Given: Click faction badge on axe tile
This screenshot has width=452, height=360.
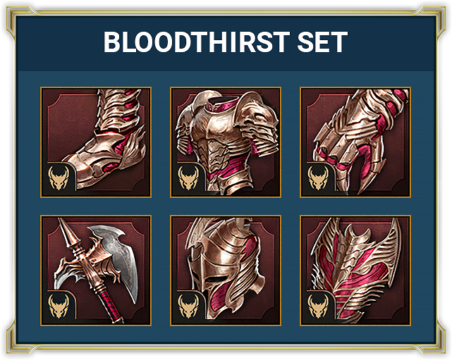Looking at the screenshot, I should (59, 306).
